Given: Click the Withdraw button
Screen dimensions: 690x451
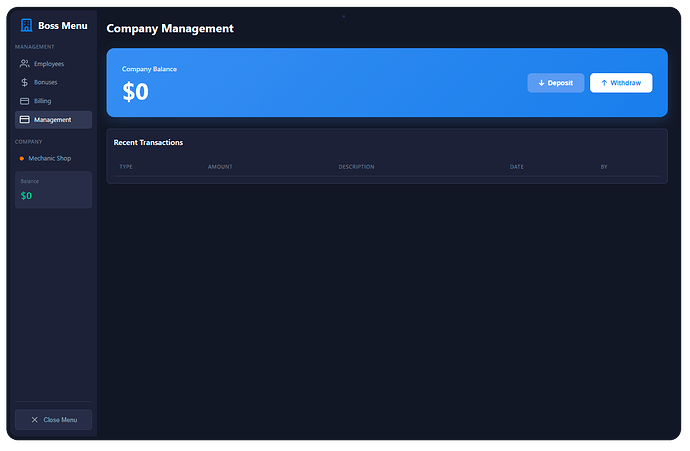Looking at the screenshot, I should click(x=621, y=83).
